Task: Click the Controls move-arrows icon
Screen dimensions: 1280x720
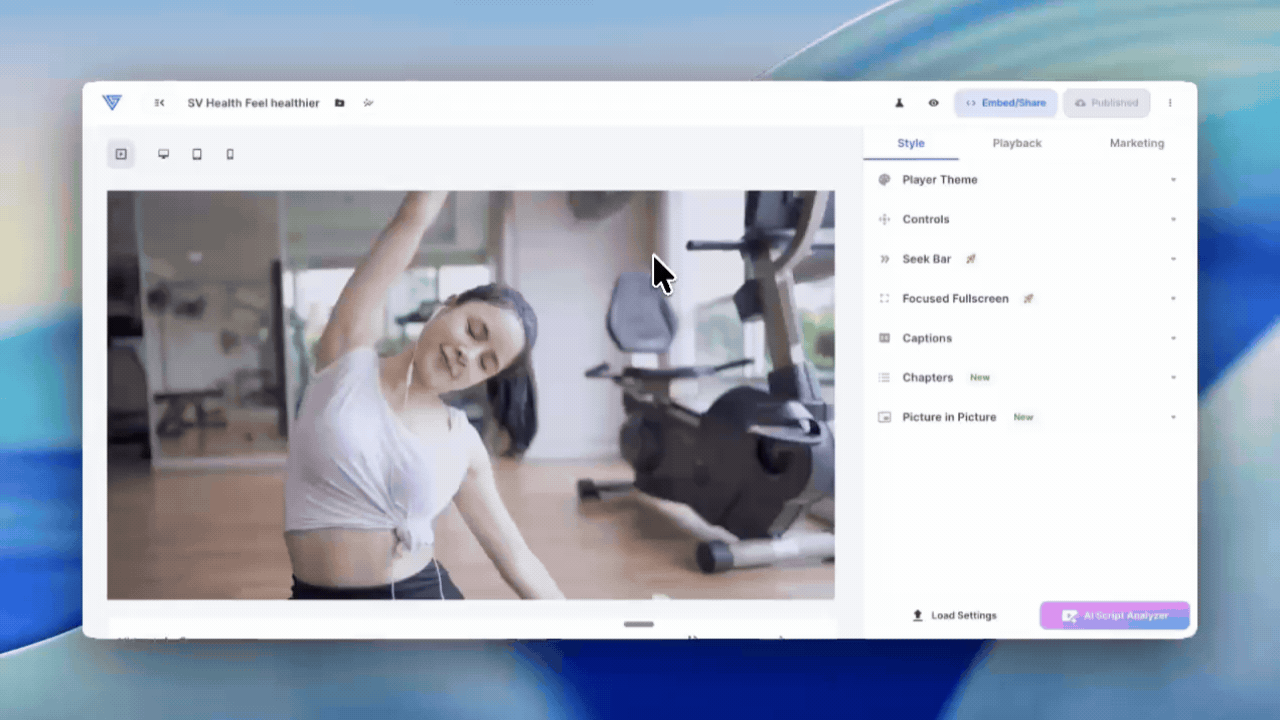Action: click(884, 219)
